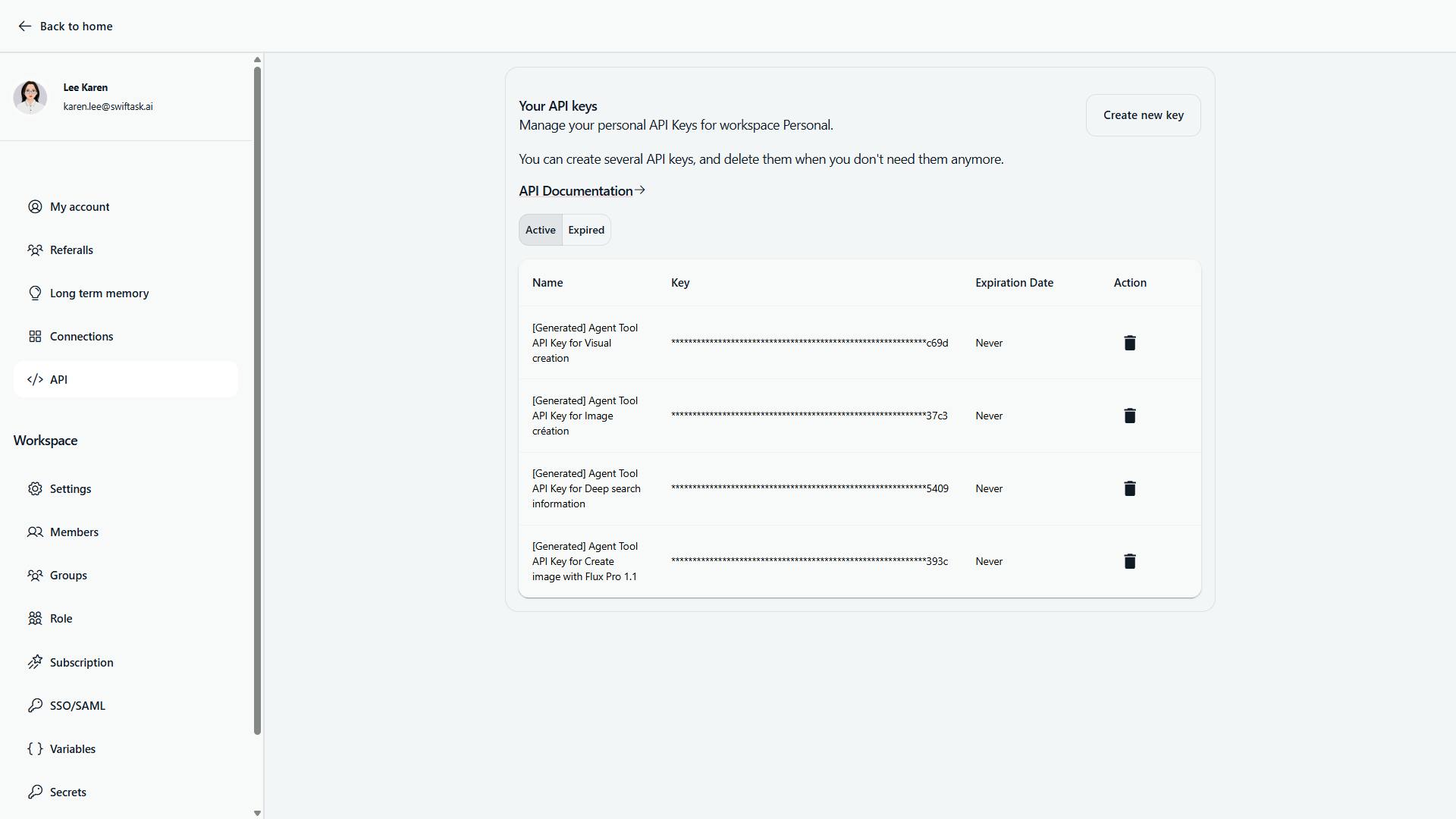Click Create new key button
Image resolution: width=1456 pixels, height=819 pixels.
pos(1143,115)
